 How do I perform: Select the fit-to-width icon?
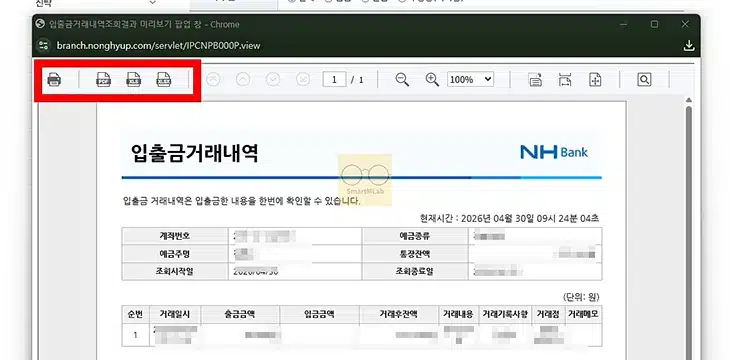pos(565,80)
